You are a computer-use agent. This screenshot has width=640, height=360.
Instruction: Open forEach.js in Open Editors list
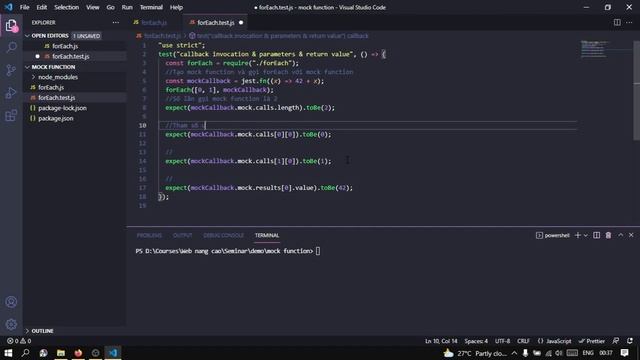[x=75, y=46]
